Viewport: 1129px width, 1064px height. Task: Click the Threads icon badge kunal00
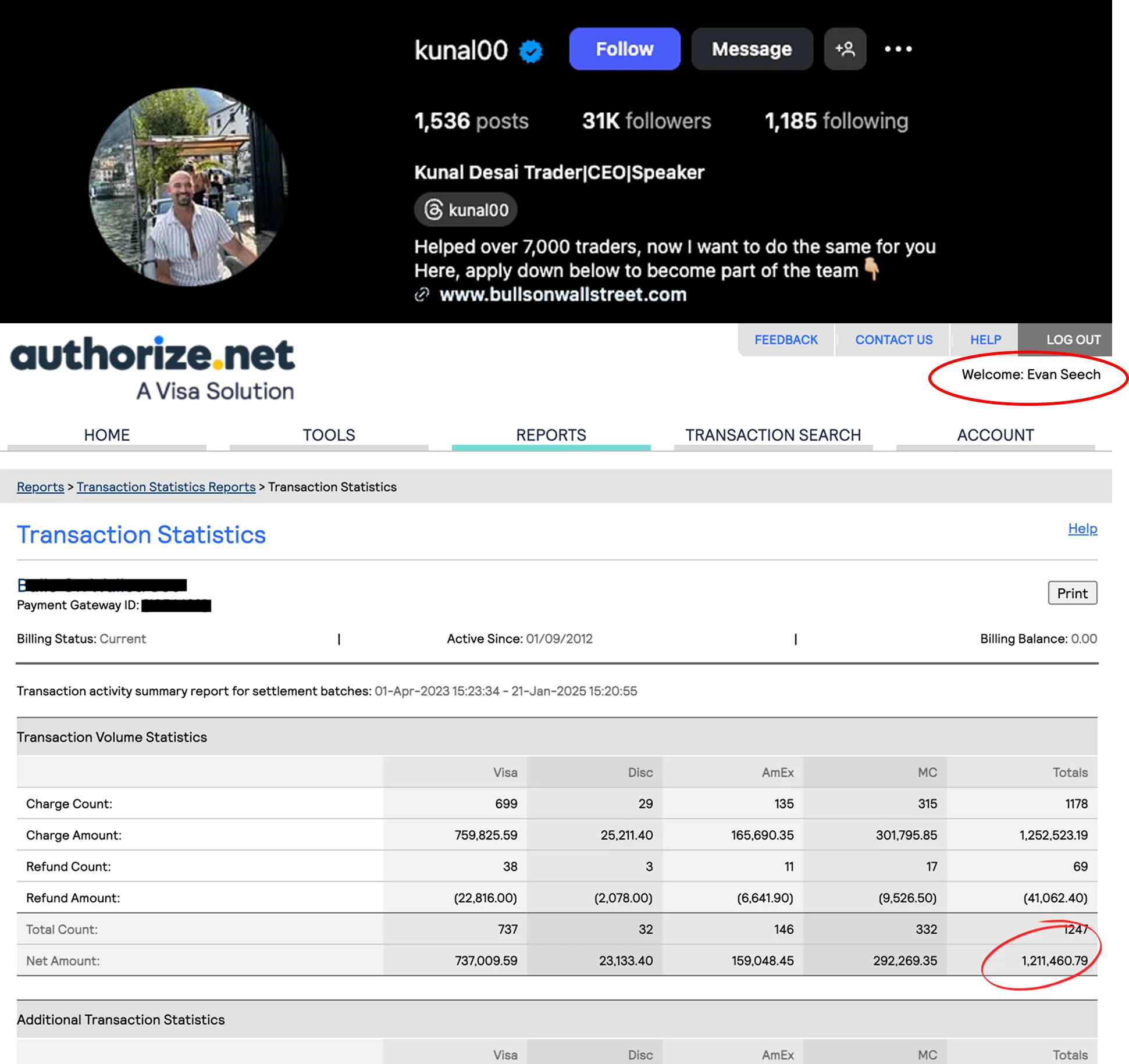tap(465, 210)
